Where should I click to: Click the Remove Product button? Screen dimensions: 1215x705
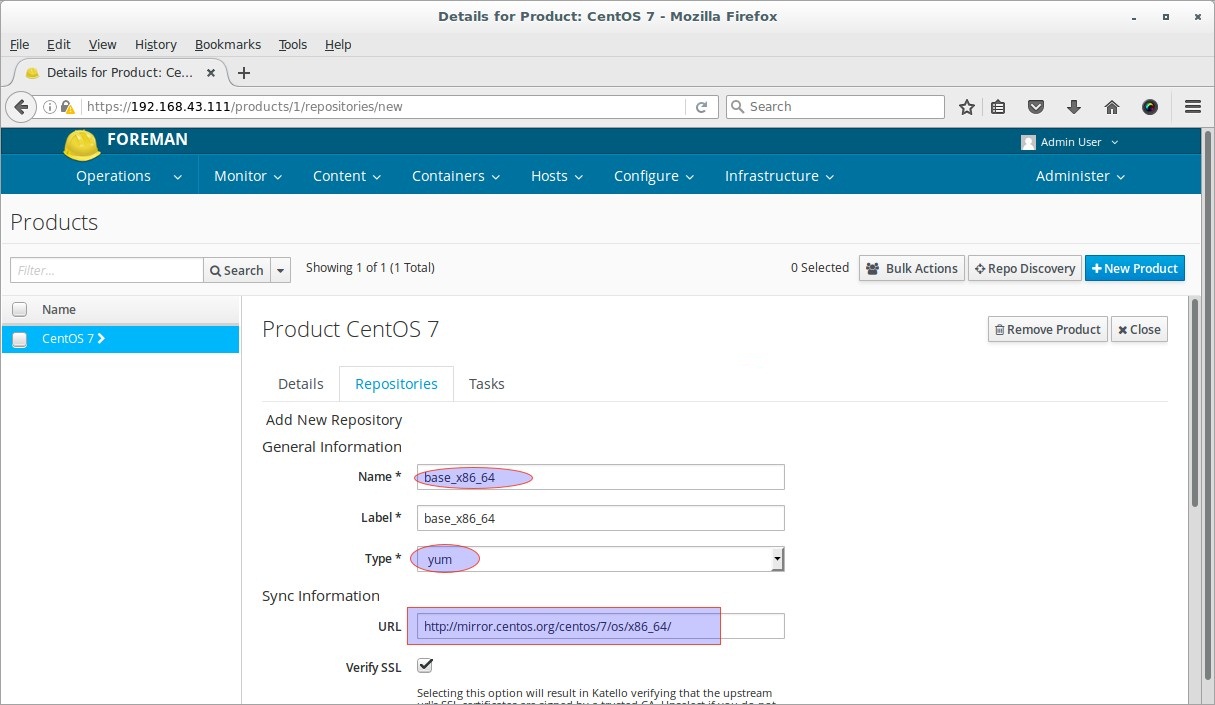click(x=1048, y=329)
